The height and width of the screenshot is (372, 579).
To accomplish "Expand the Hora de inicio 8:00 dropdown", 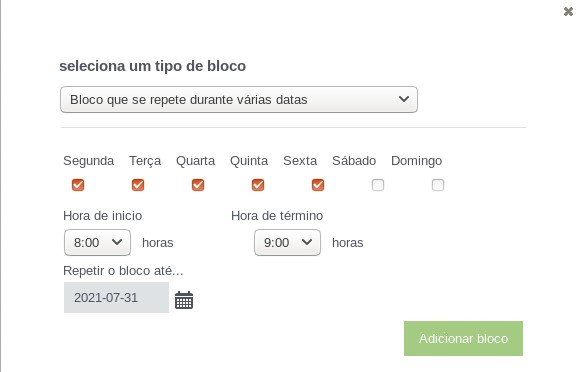I will pos(97,242).
